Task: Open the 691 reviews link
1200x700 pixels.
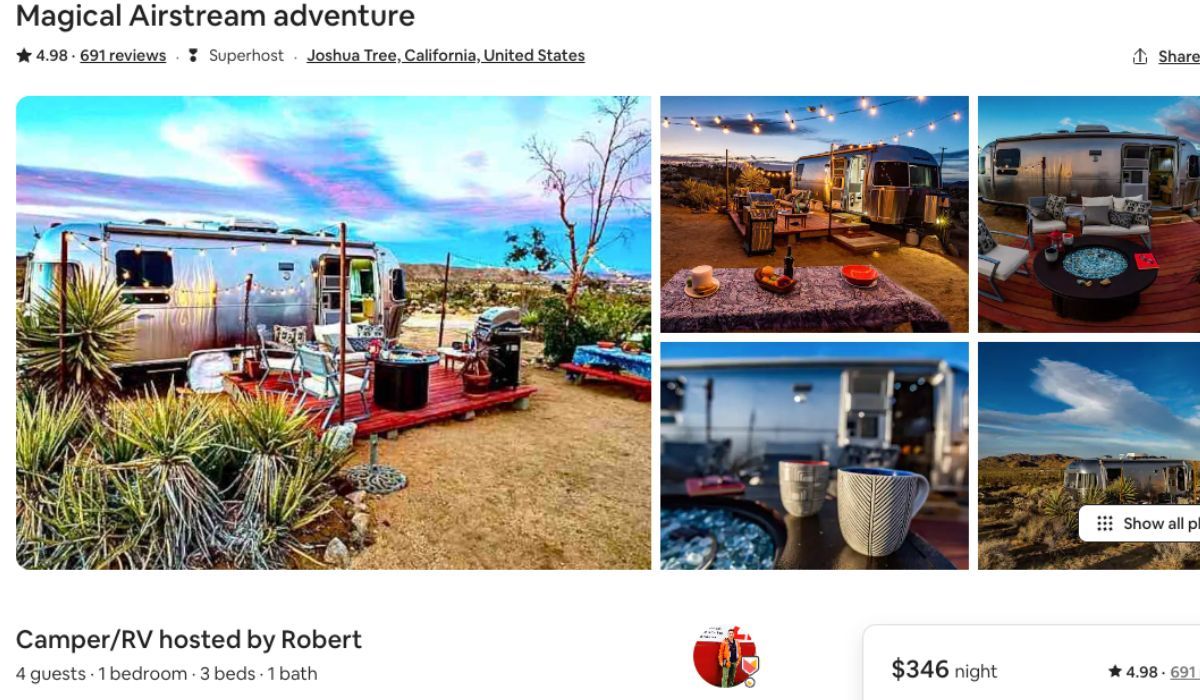Action: (x=123, y=56)
